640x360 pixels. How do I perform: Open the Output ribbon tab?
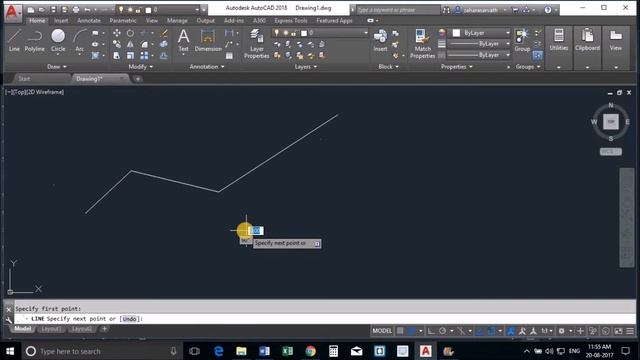tap(206, 20)
